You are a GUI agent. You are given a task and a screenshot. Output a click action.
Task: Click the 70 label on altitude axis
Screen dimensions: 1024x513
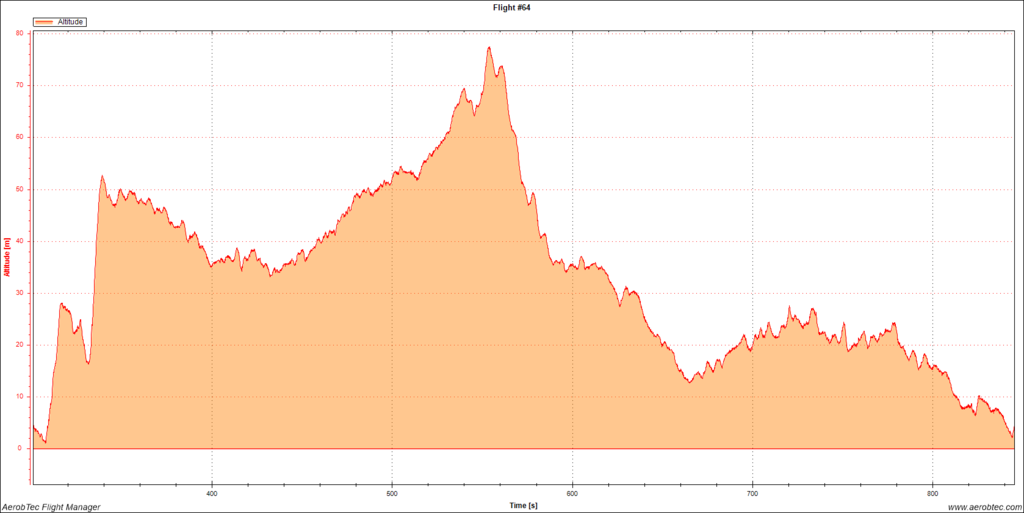[x=20, y=85]
